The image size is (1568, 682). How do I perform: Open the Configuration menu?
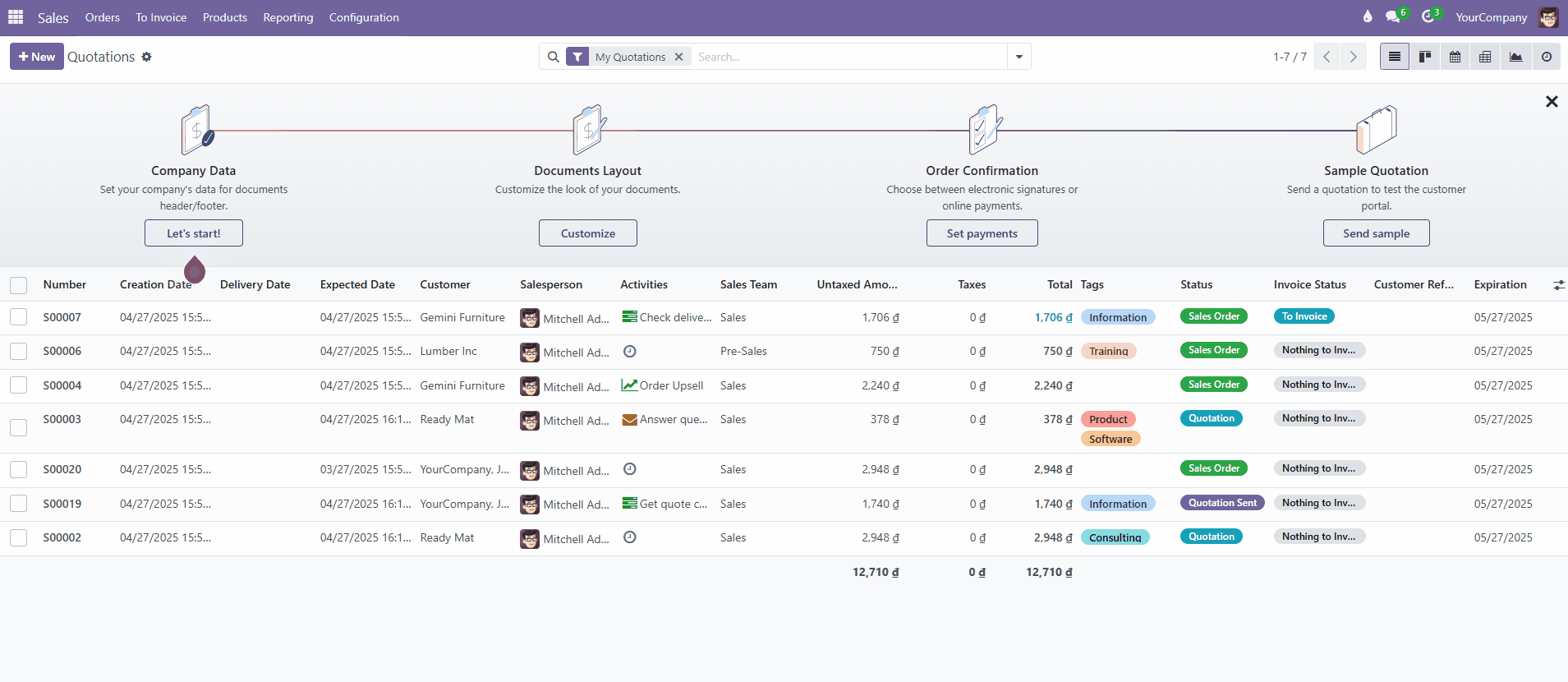pyautogui.click(x=364, y=17)
